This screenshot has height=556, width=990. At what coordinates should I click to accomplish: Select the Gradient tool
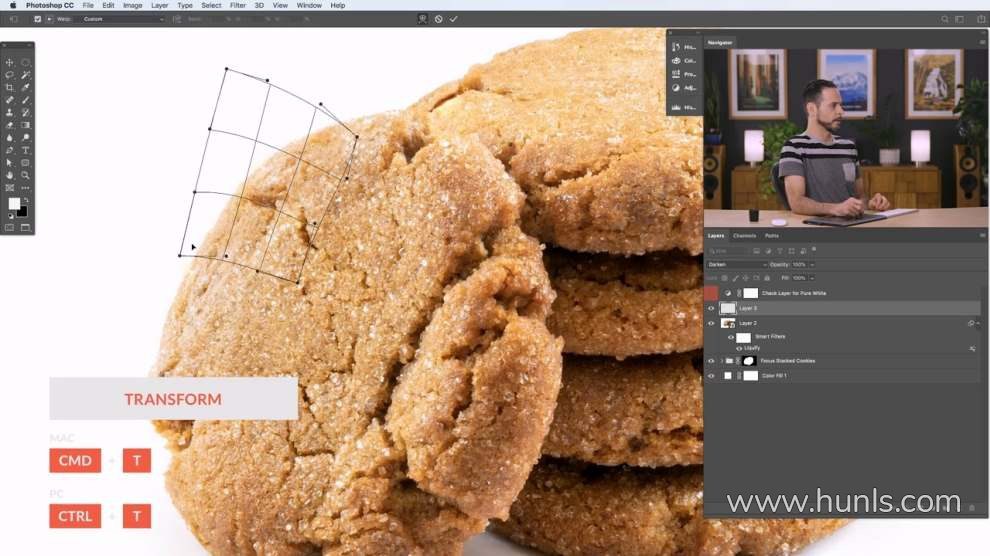(x=25, y=125)
